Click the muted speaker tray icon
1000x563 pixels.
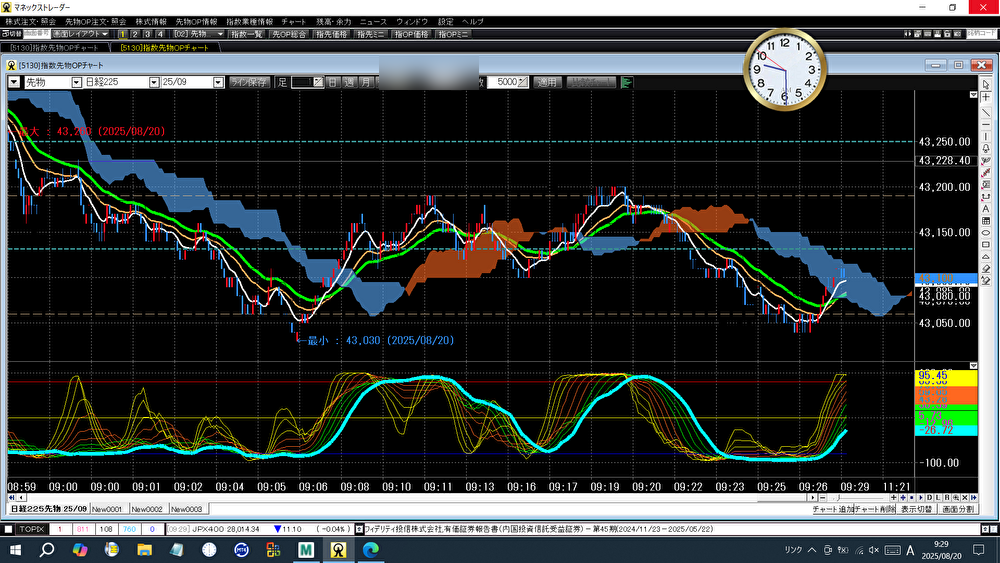coord(874,550)
